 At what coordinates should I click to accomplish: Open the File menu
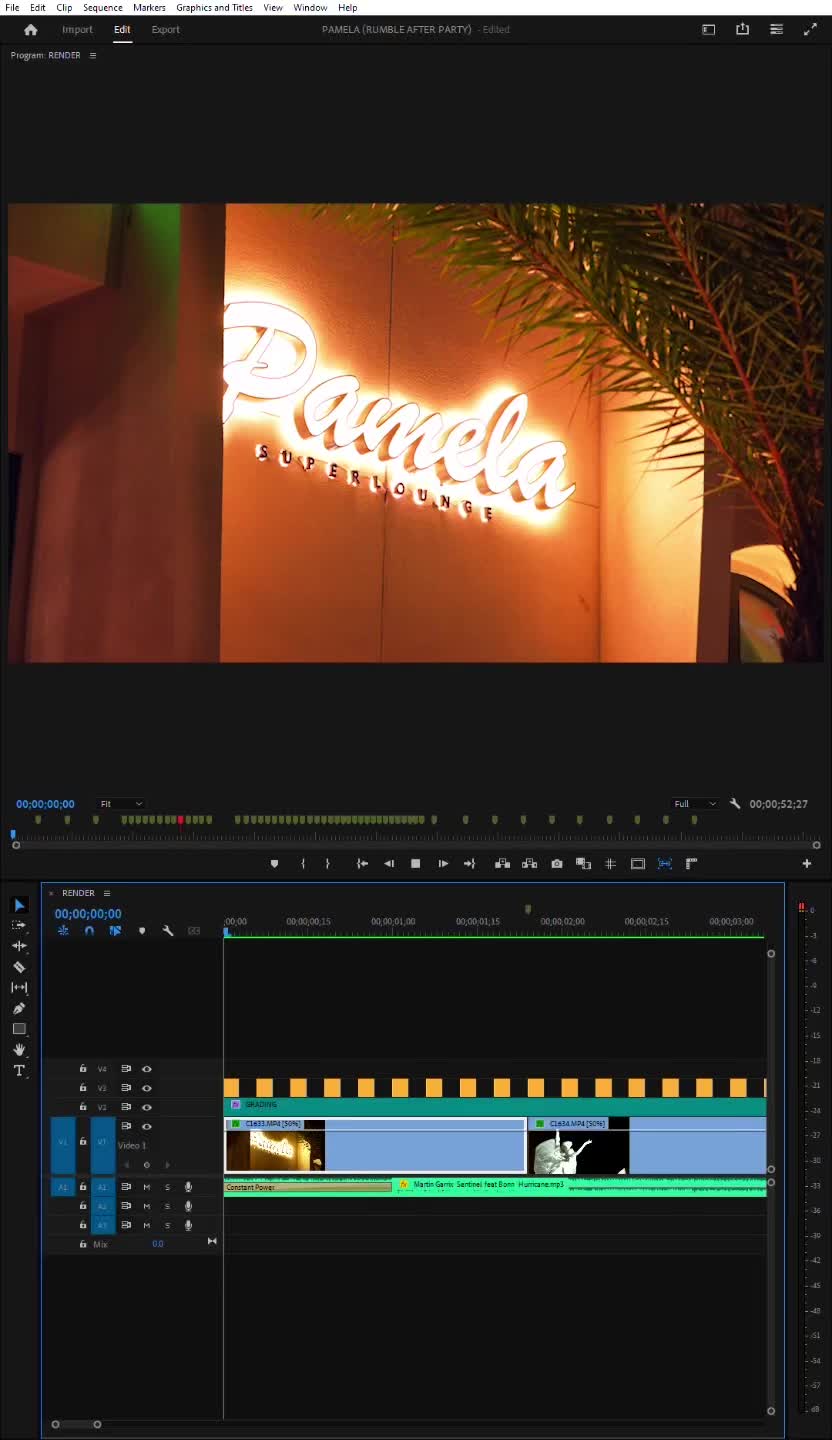click(x=12, y=7)
